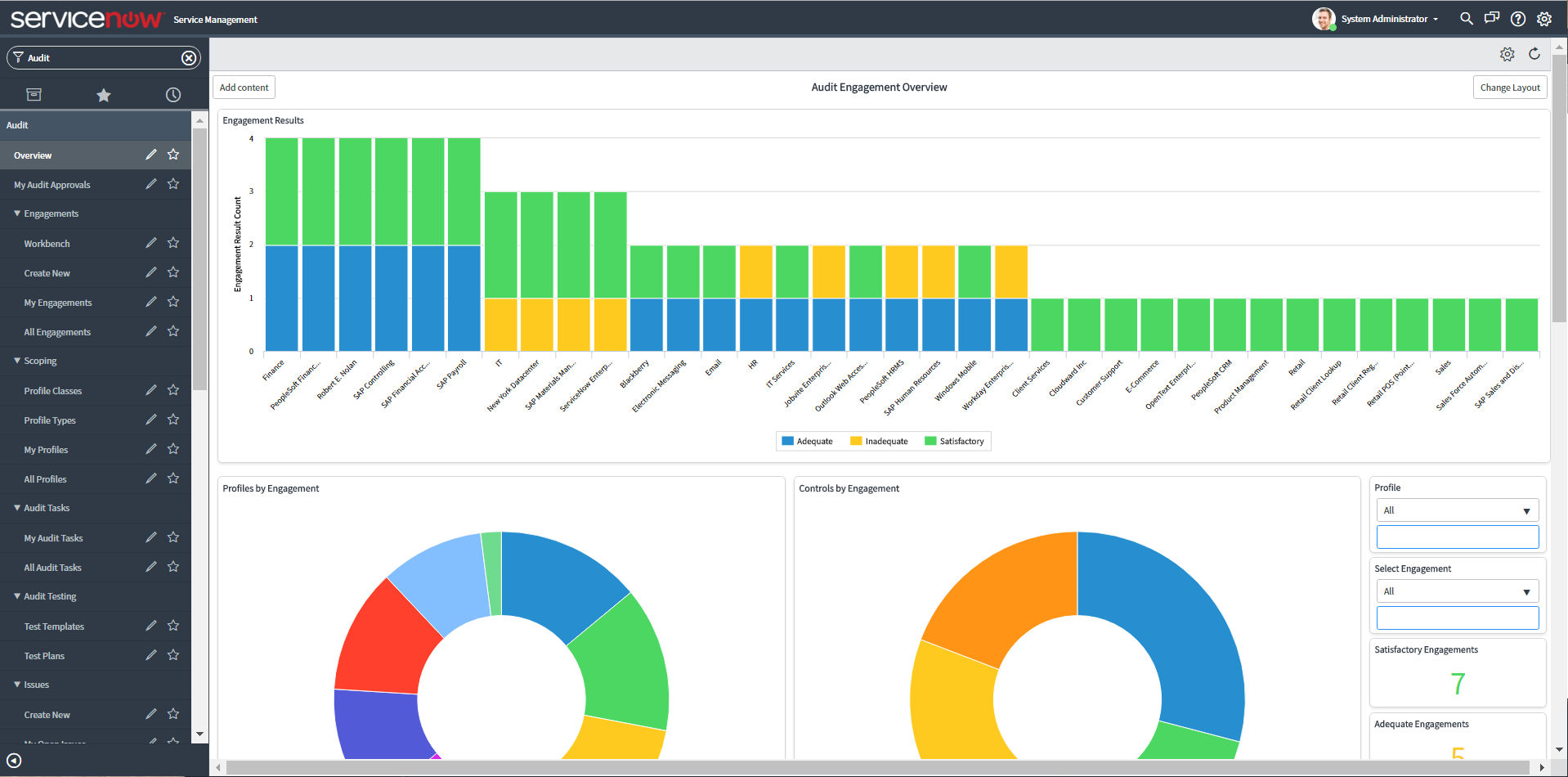Refresh the dashboard using the refresh icon

pyautogui.click(x=1534, y=54)
